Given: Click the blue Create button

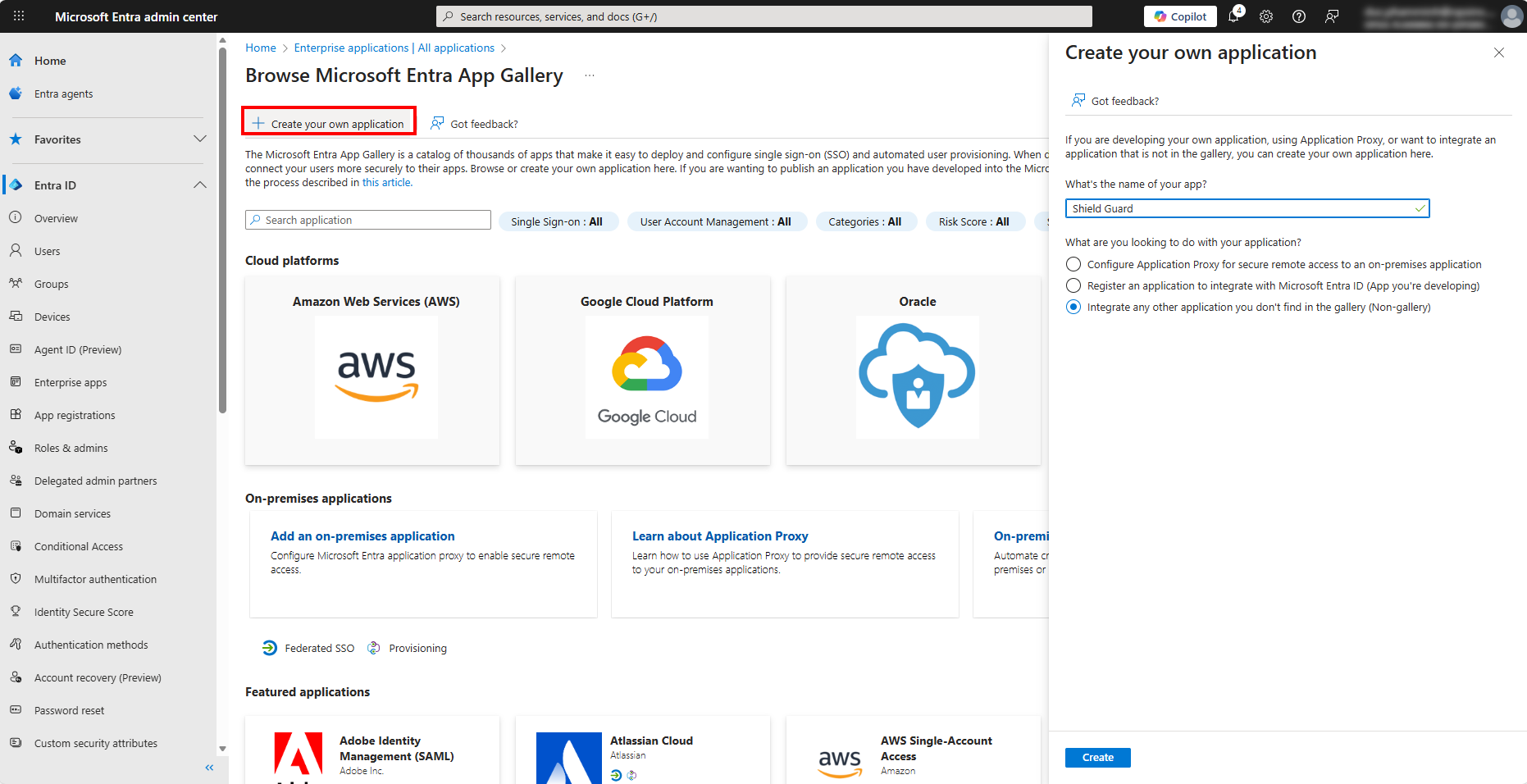Looking at the screenshot, I should [1097, 757].
